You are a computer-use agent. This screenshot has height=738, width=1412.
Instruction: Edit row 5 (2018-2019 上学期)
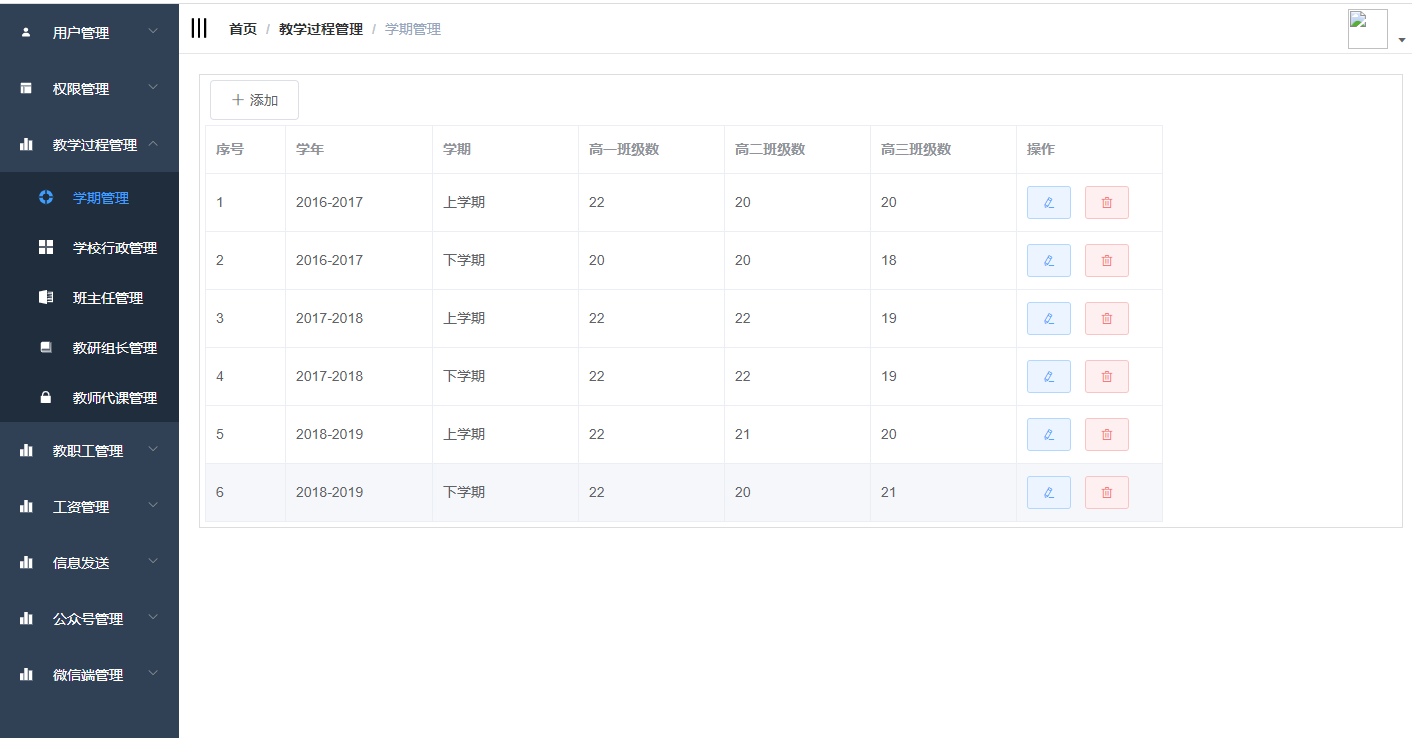pyautogui.click(x=1049, y=434)
